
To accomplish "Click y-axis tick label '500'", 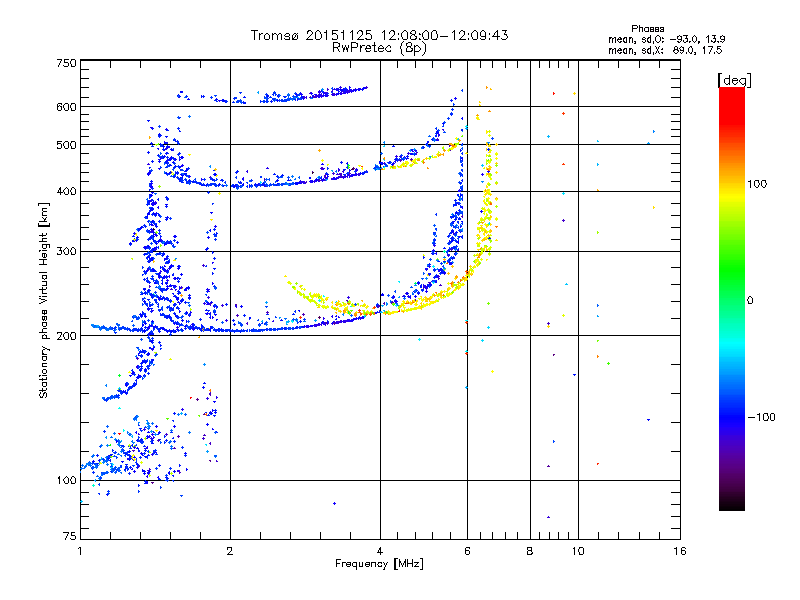I will pyautogui.click(x=66, y=145).
